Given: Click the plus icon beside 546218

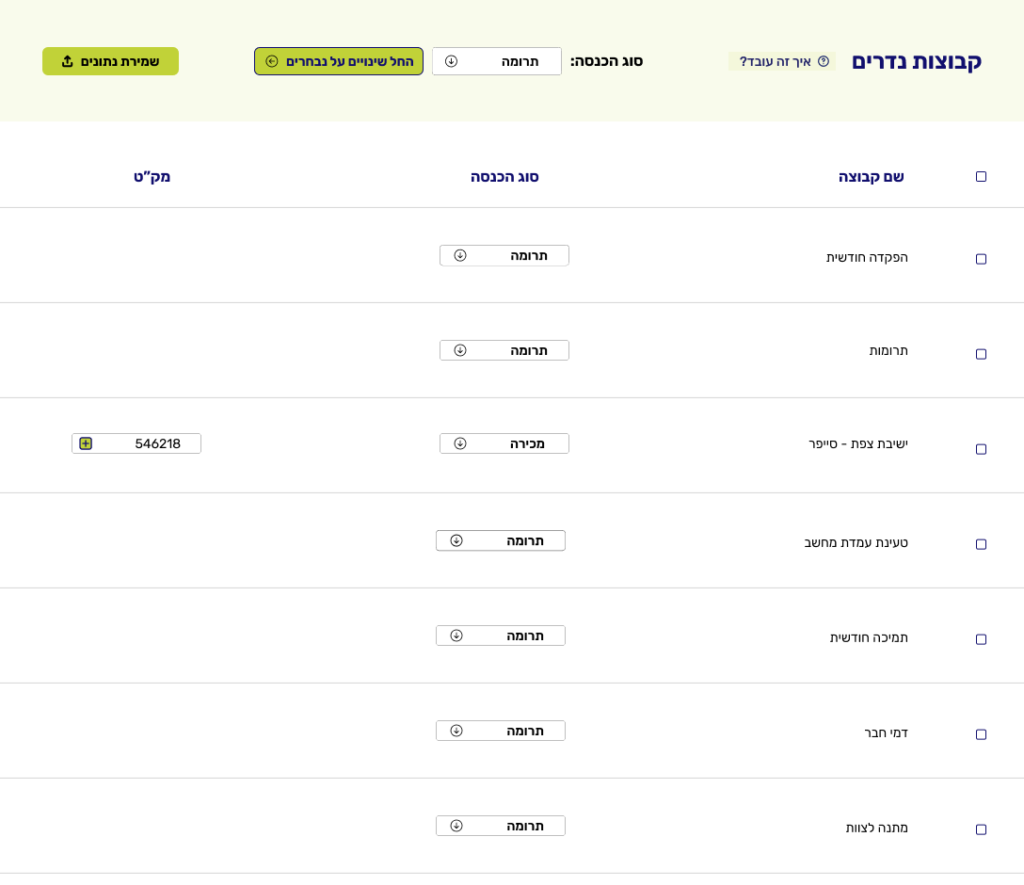Looking at the screenshot, I should coord(86,443).
